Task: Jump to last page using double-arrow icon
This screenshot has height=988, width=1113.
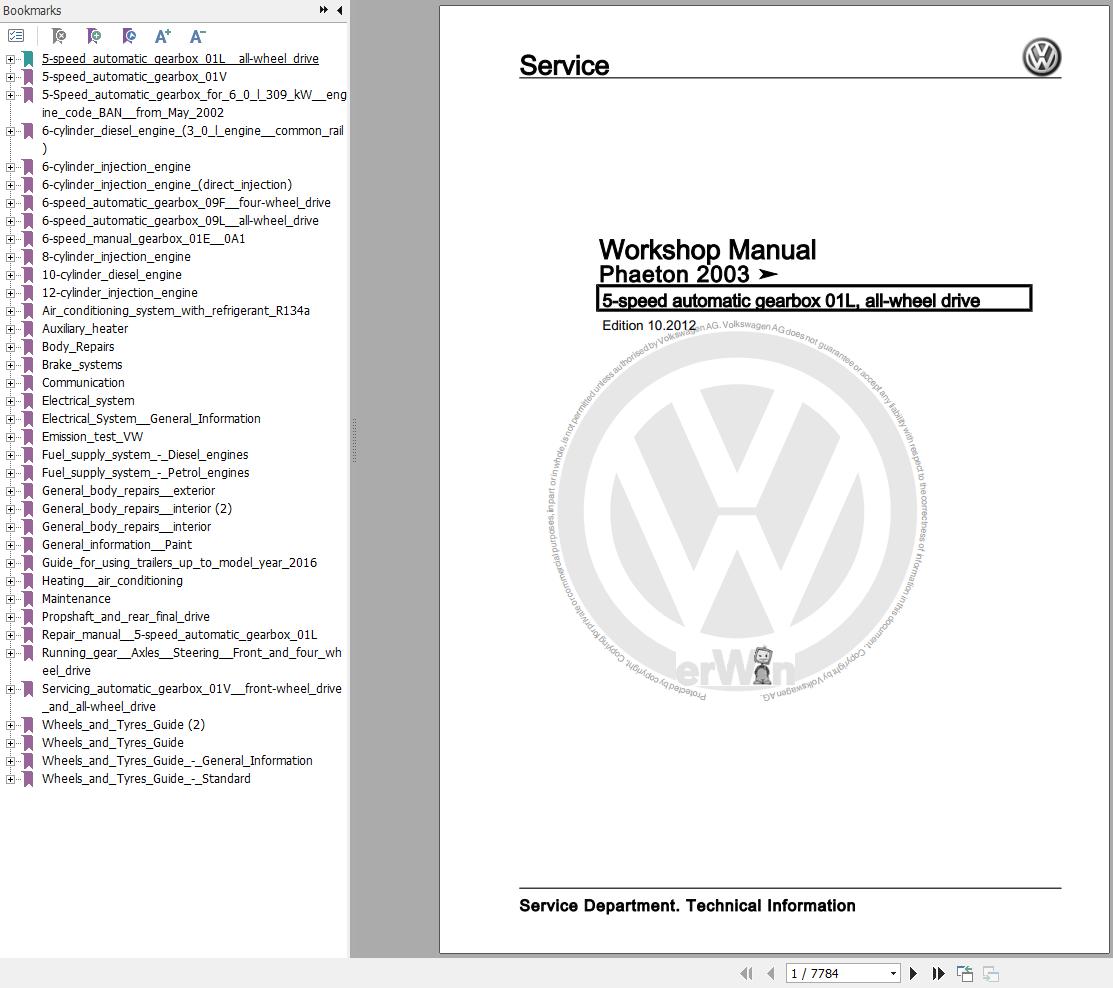Action: click(x=938, y=973)
